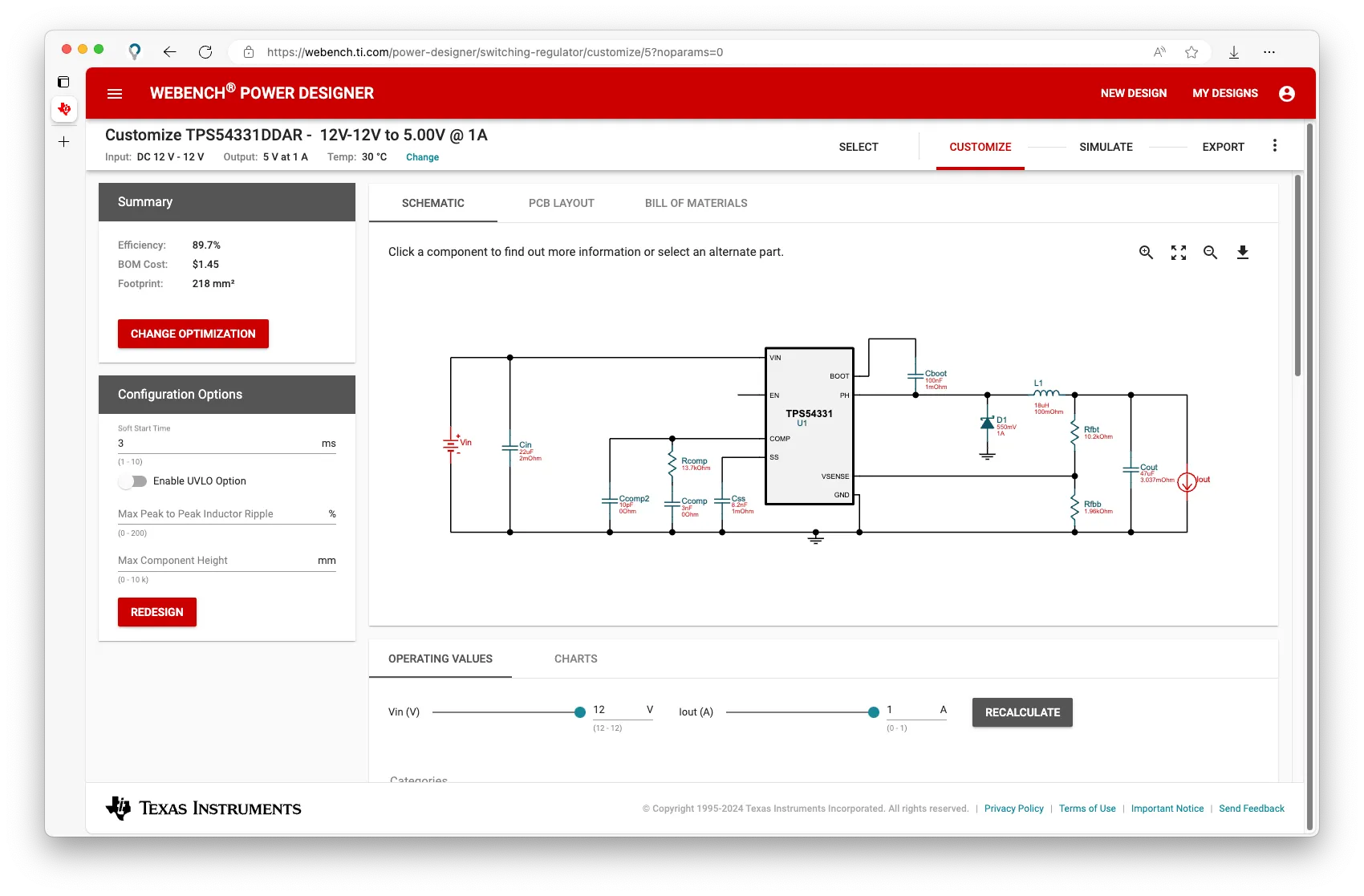
Task: Switch to the Schematic tab
Action: coord(433,203)
